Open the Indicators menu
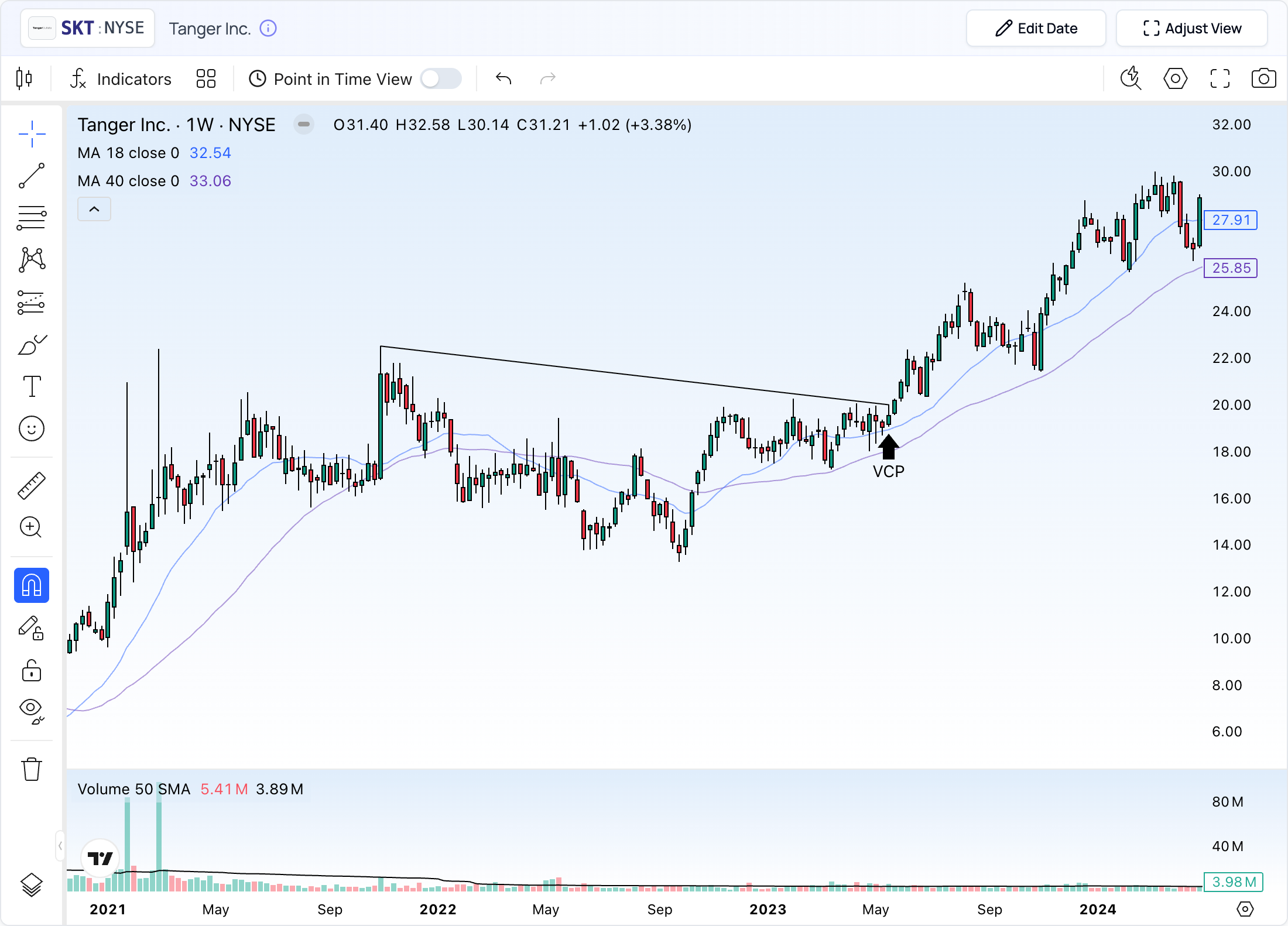The image size is (1288, 926). coord(121,78)
